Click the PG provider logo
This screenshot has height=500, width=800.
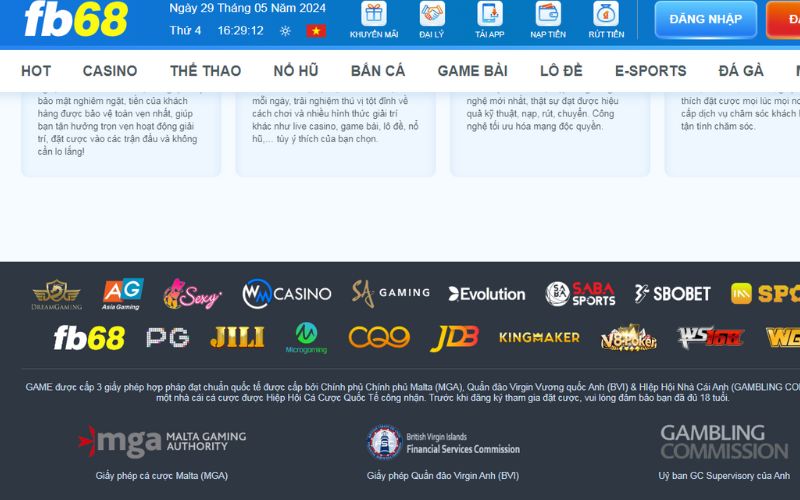tap(168, 338)
